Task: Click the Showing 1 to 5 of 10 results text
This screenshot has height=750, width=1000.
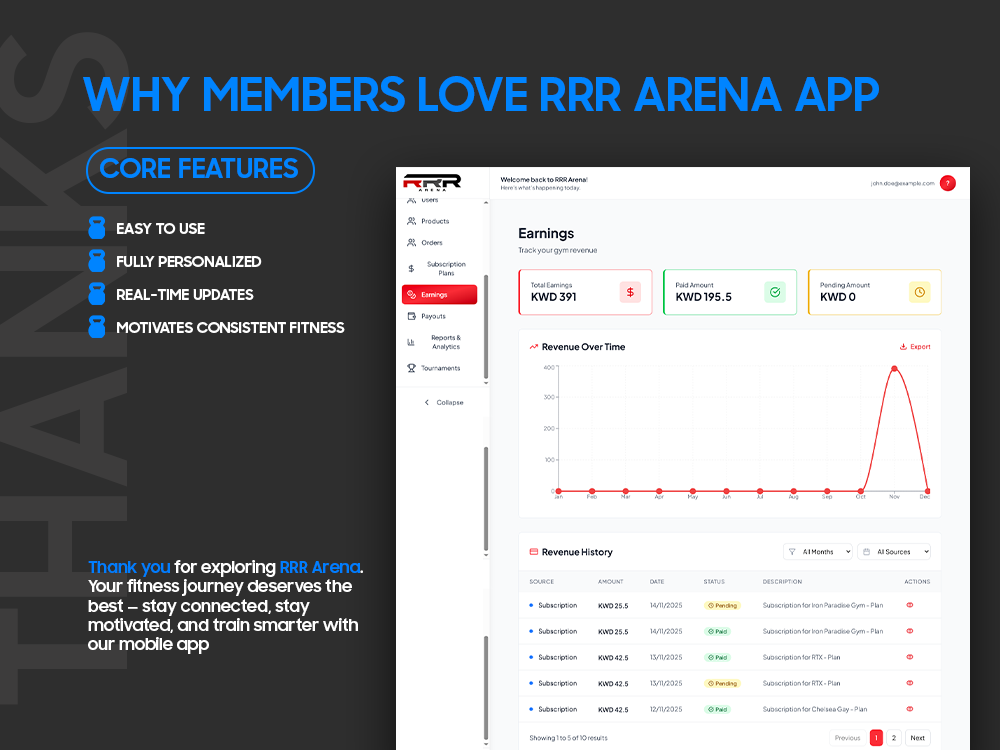Action: coord(568,738)
